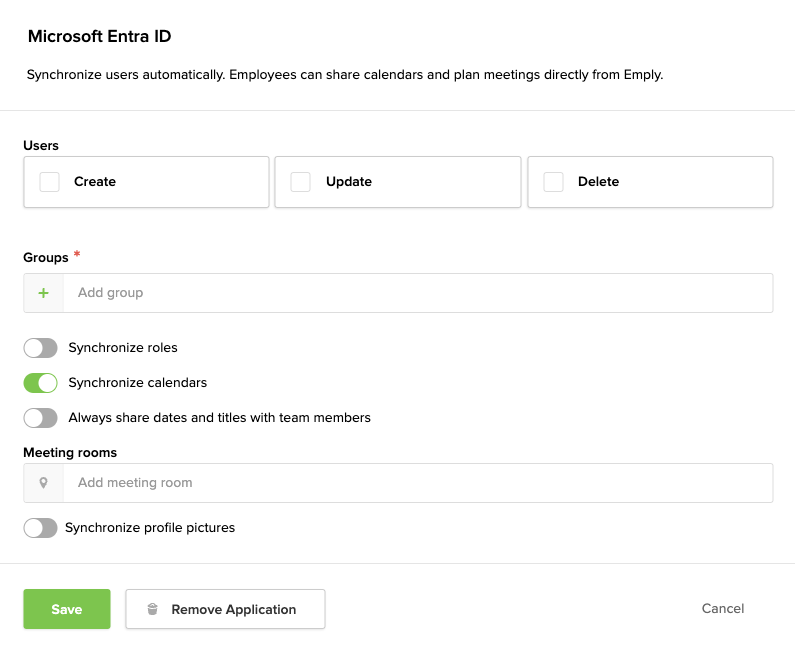Click the location pin icon in Meeting rooms
Image resolution: width=795 pixels, height=650 pixels.
(x=43, y=483)
